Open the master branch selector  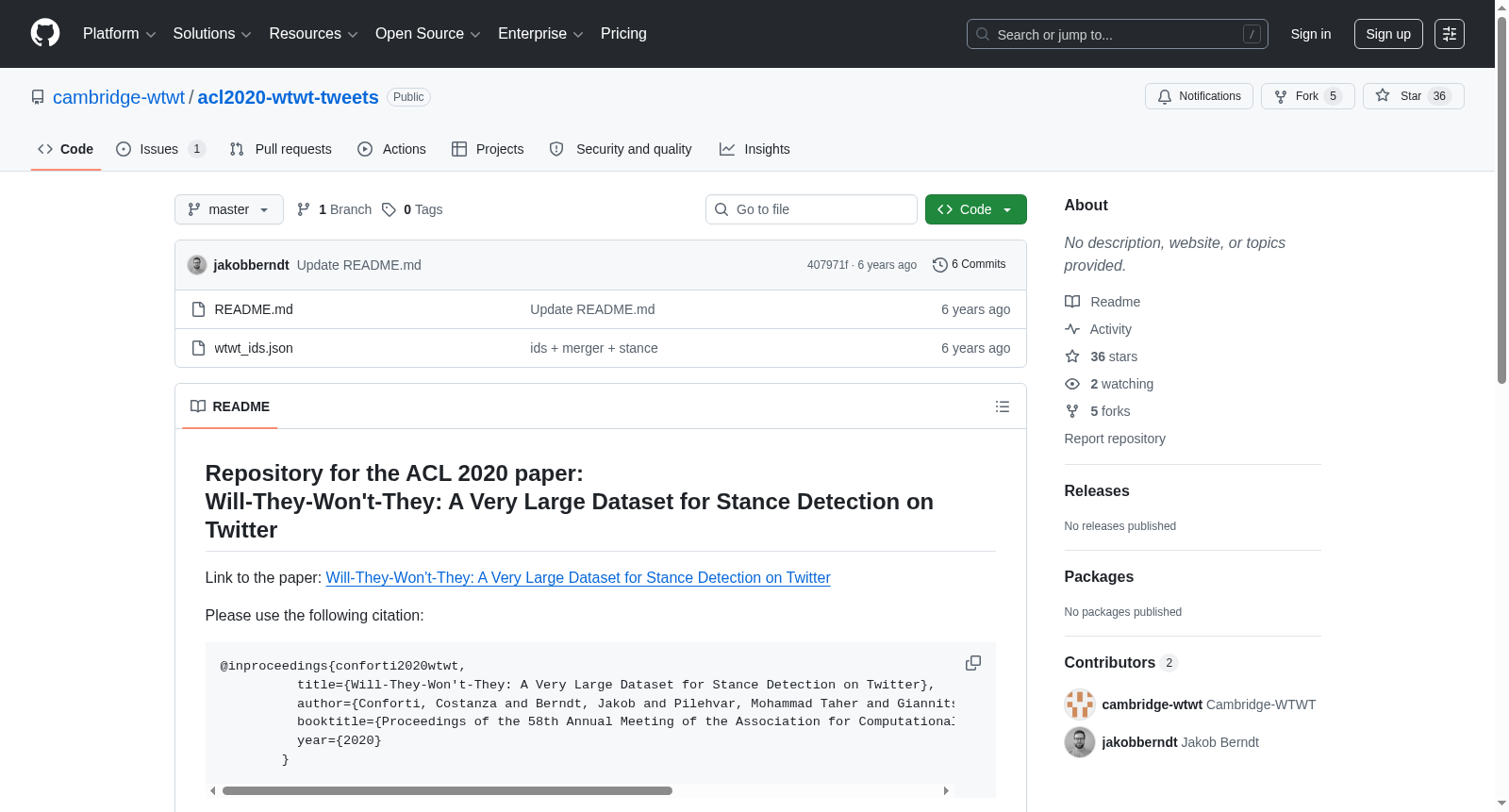click(x=229, y=209)
